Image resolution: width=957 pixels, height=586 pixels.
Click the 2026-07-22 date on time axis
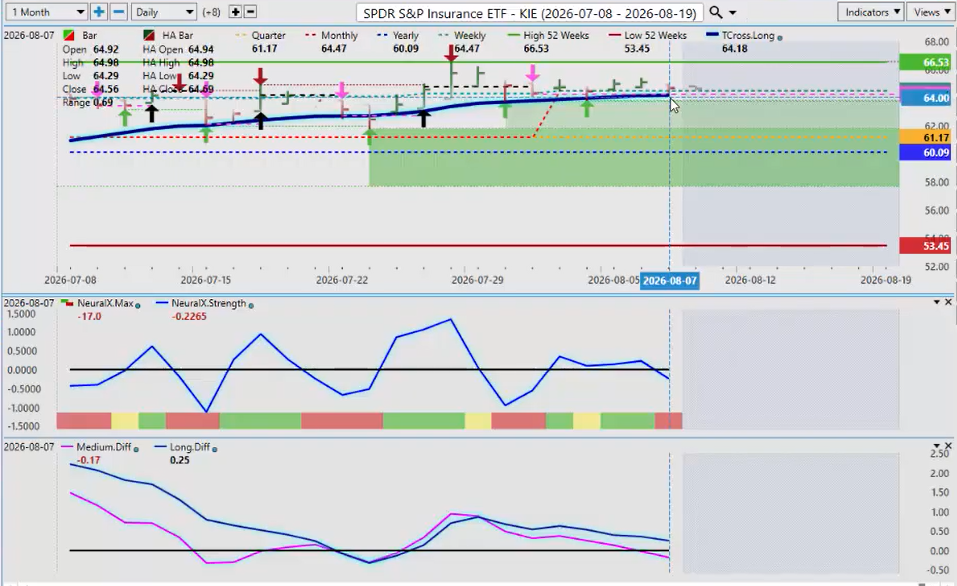point(342,280)
